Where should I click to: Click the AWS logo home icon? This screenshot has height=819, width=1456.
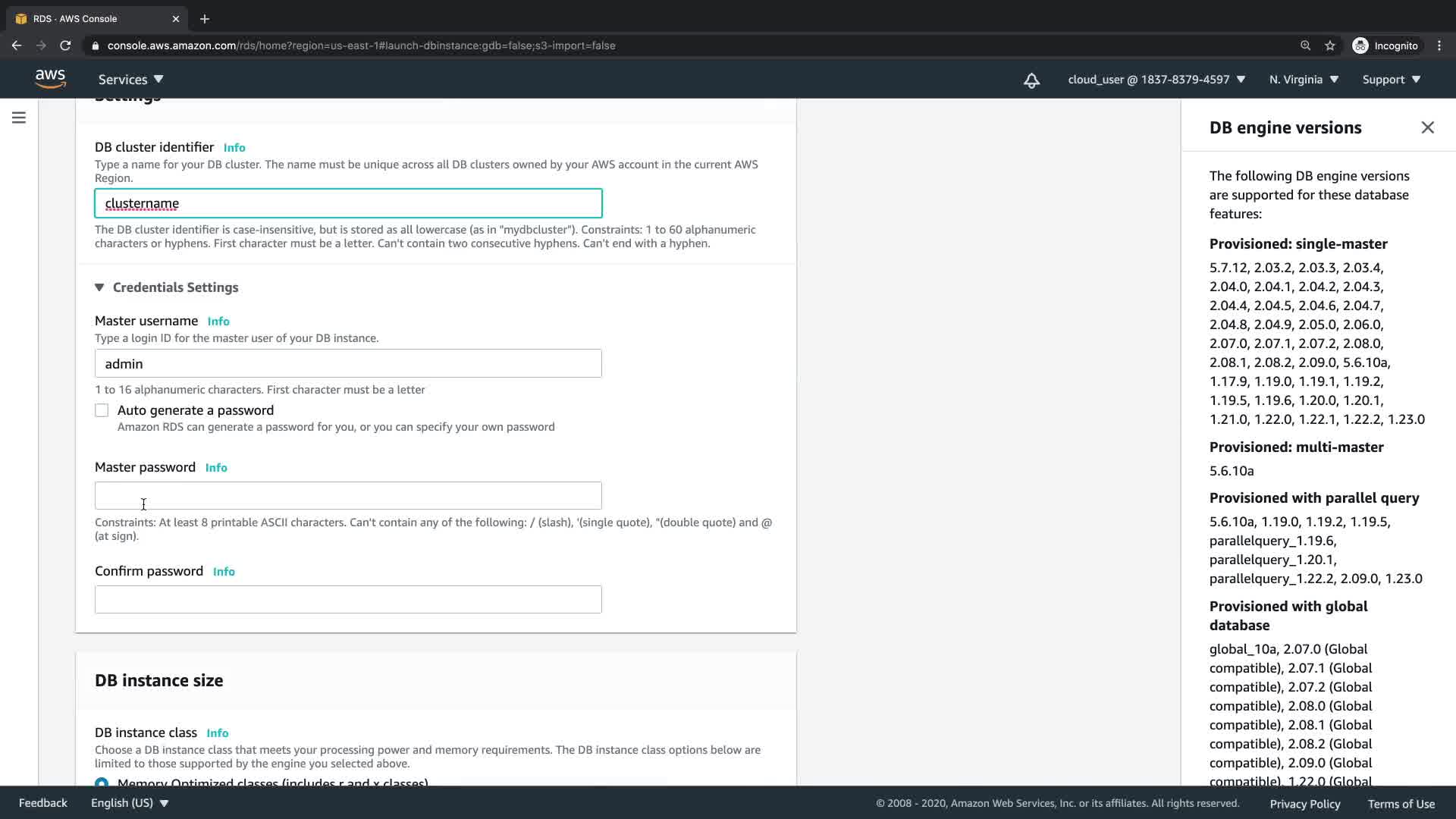[x=50, y=79]
